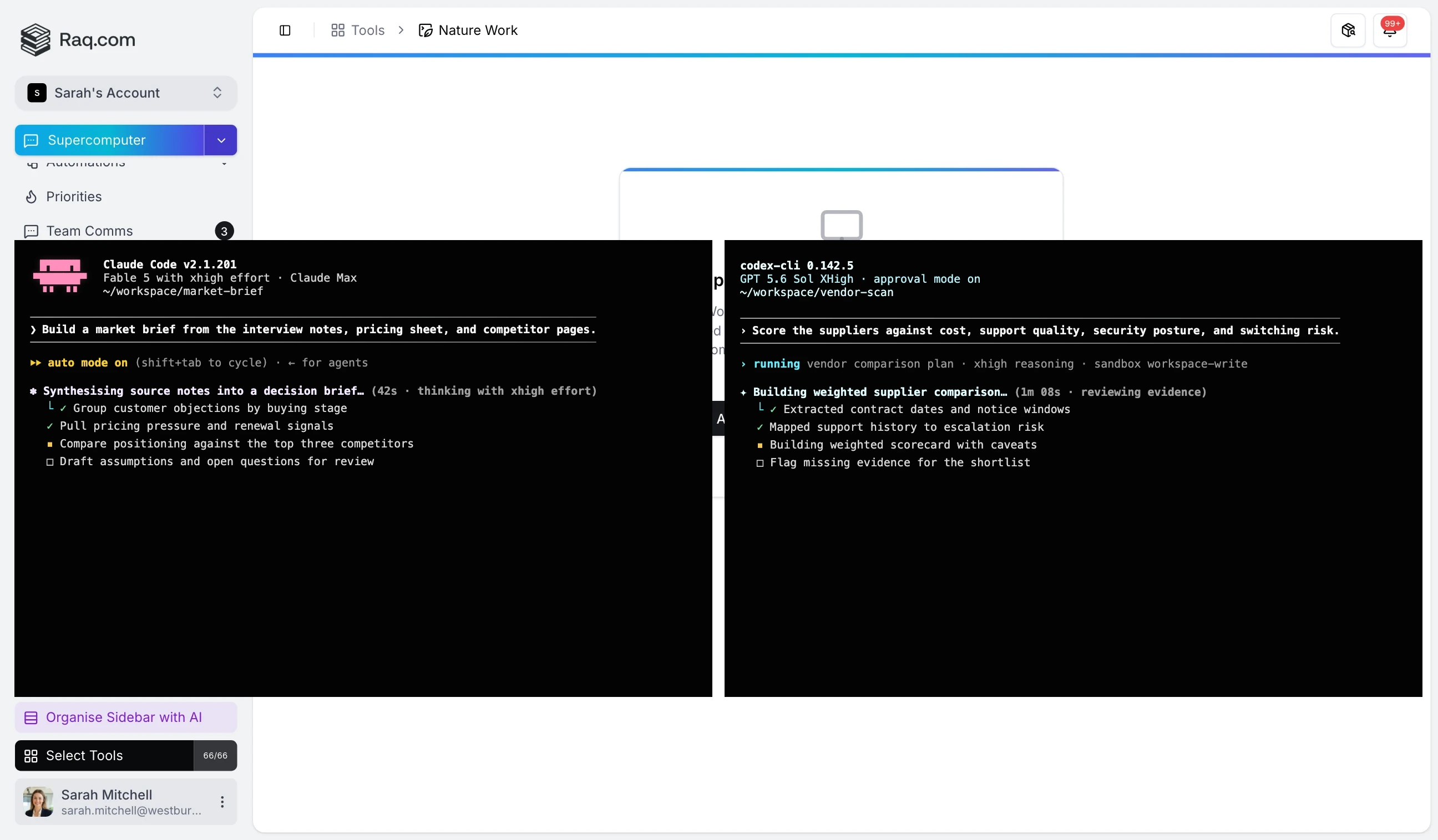The height and width of the screenshot is (840, 1438).
Task: Expand the Automations chevron
Action: pos(224,164)
